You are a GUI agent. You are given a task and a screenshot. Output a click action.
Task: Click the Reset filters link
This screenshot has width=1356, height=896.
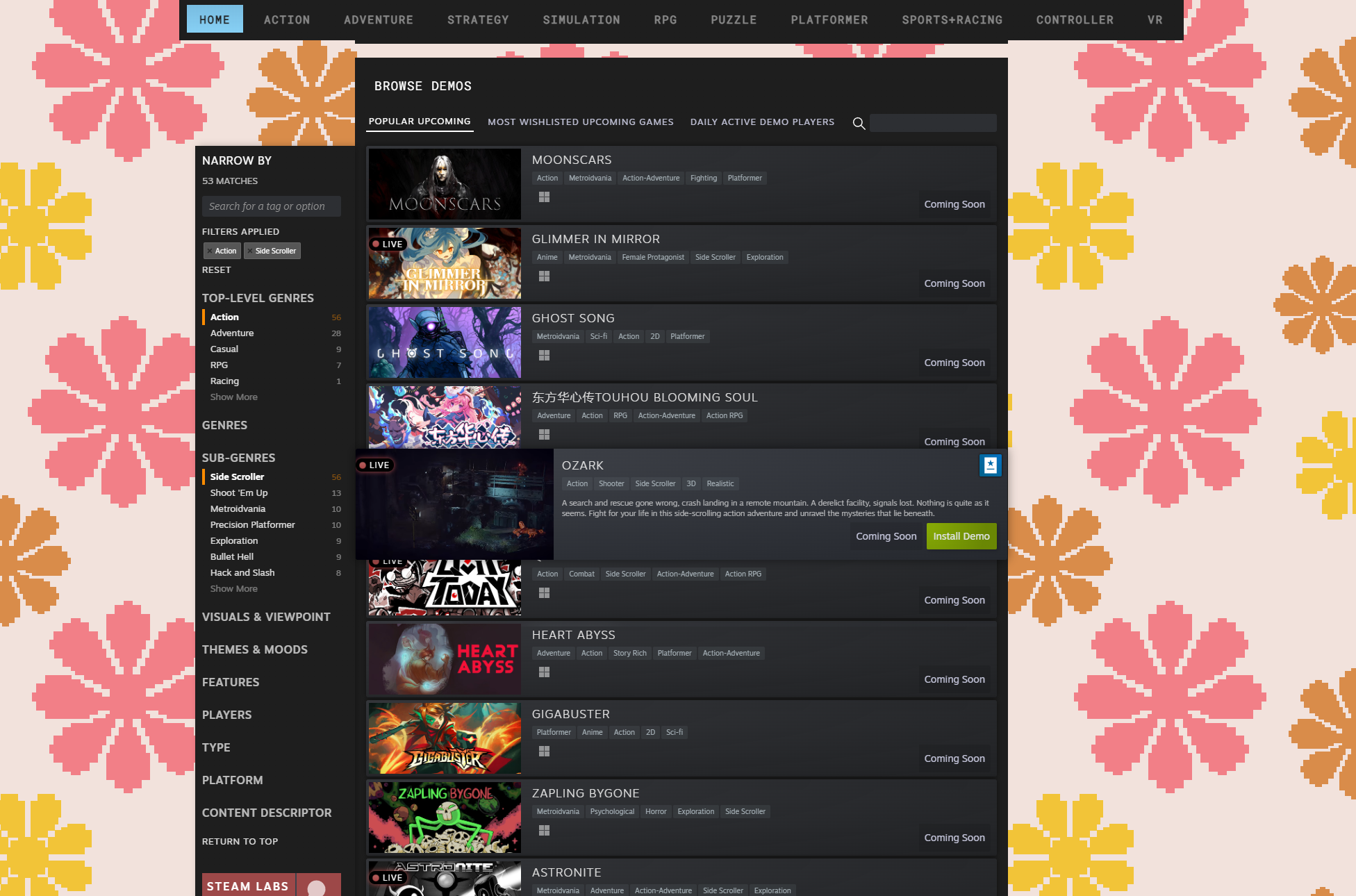[x=216, y=270]
